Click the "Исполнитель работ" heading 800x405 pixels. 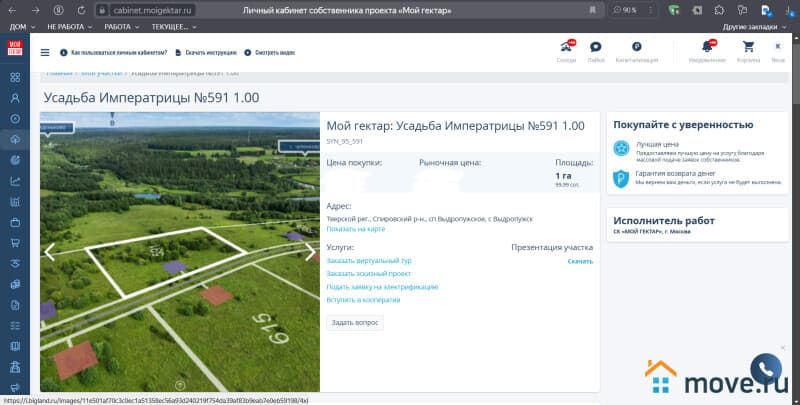(664, 221)
